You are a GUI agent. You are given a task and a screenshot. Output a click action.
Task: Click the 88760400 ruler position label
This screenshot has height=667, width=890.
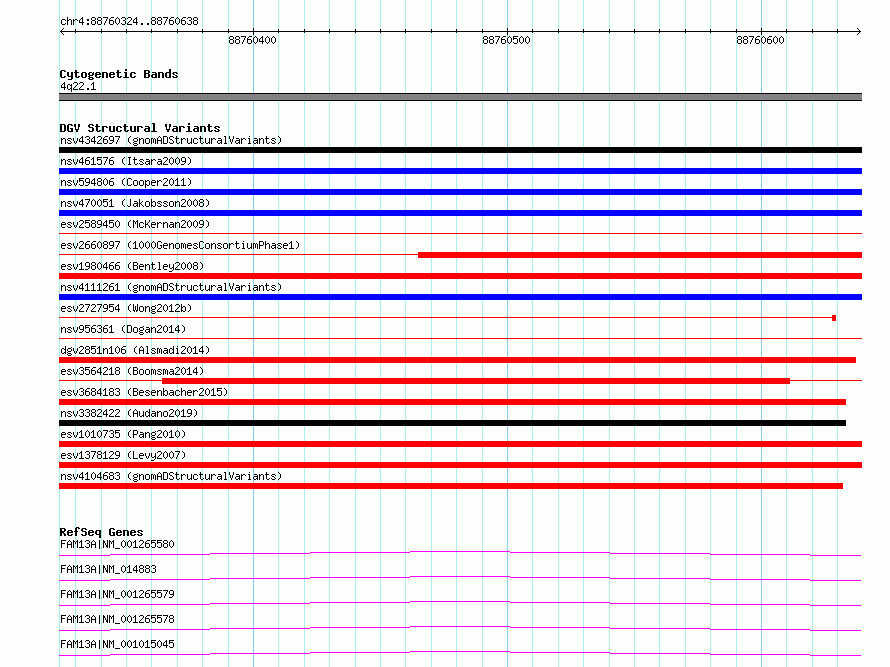252,40
